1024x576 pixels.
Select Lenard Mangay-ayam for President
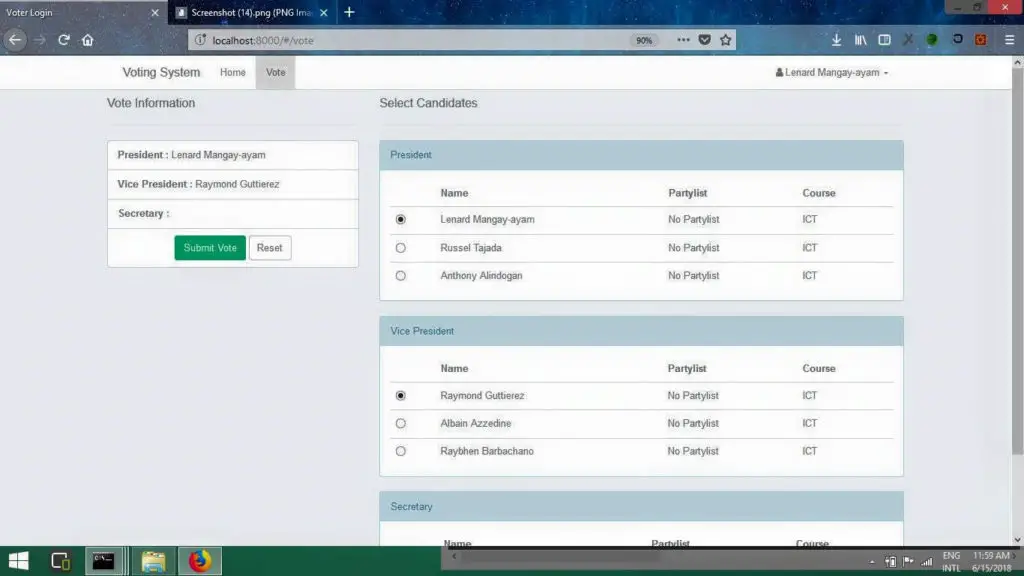[x=401, y=219]
